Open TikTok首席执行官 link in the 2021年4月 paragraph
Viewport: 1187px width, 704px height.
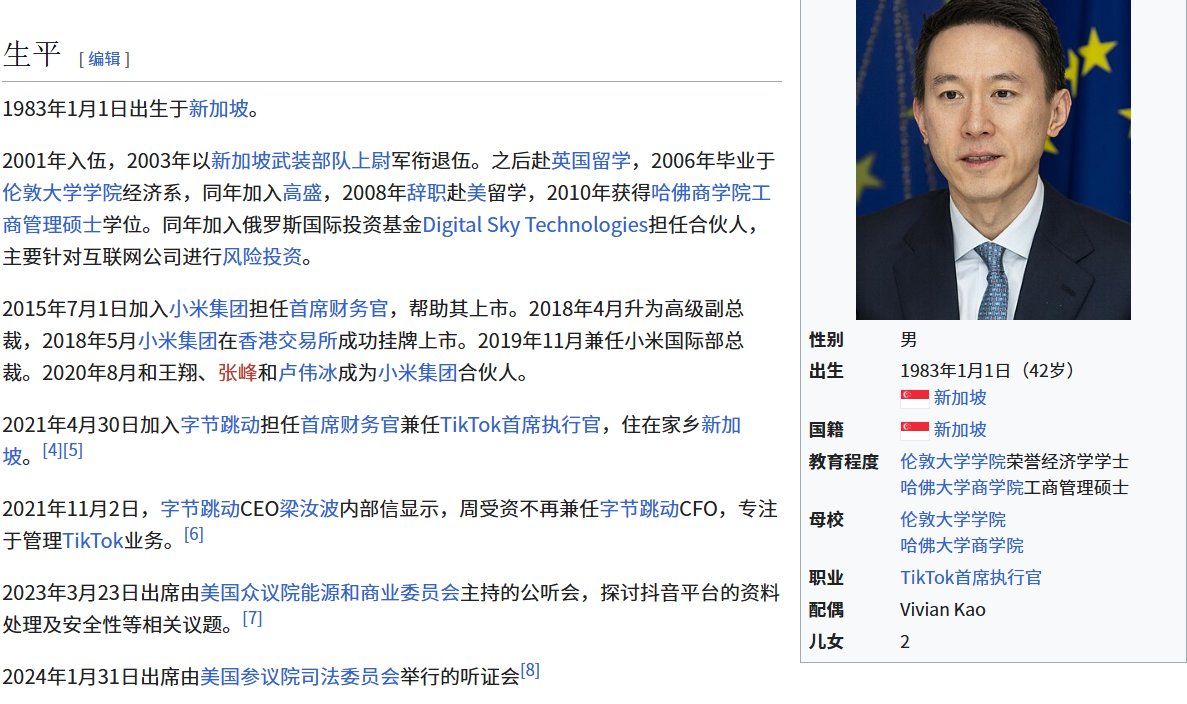tap(520, 425)
